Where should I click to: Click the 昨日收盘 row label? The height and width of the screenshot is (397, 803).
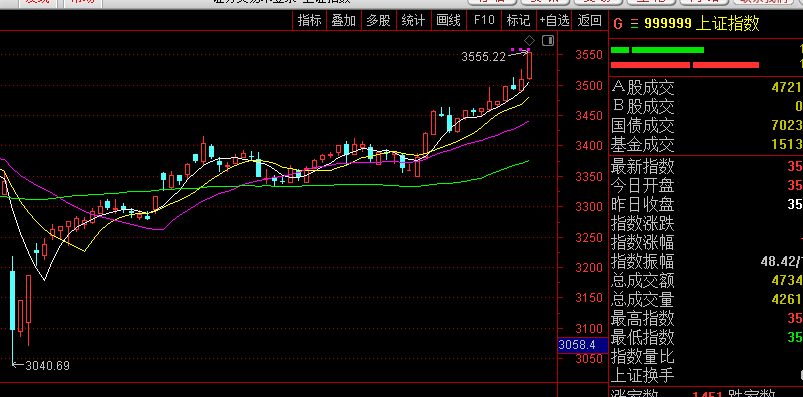click(x=643, y=204)
